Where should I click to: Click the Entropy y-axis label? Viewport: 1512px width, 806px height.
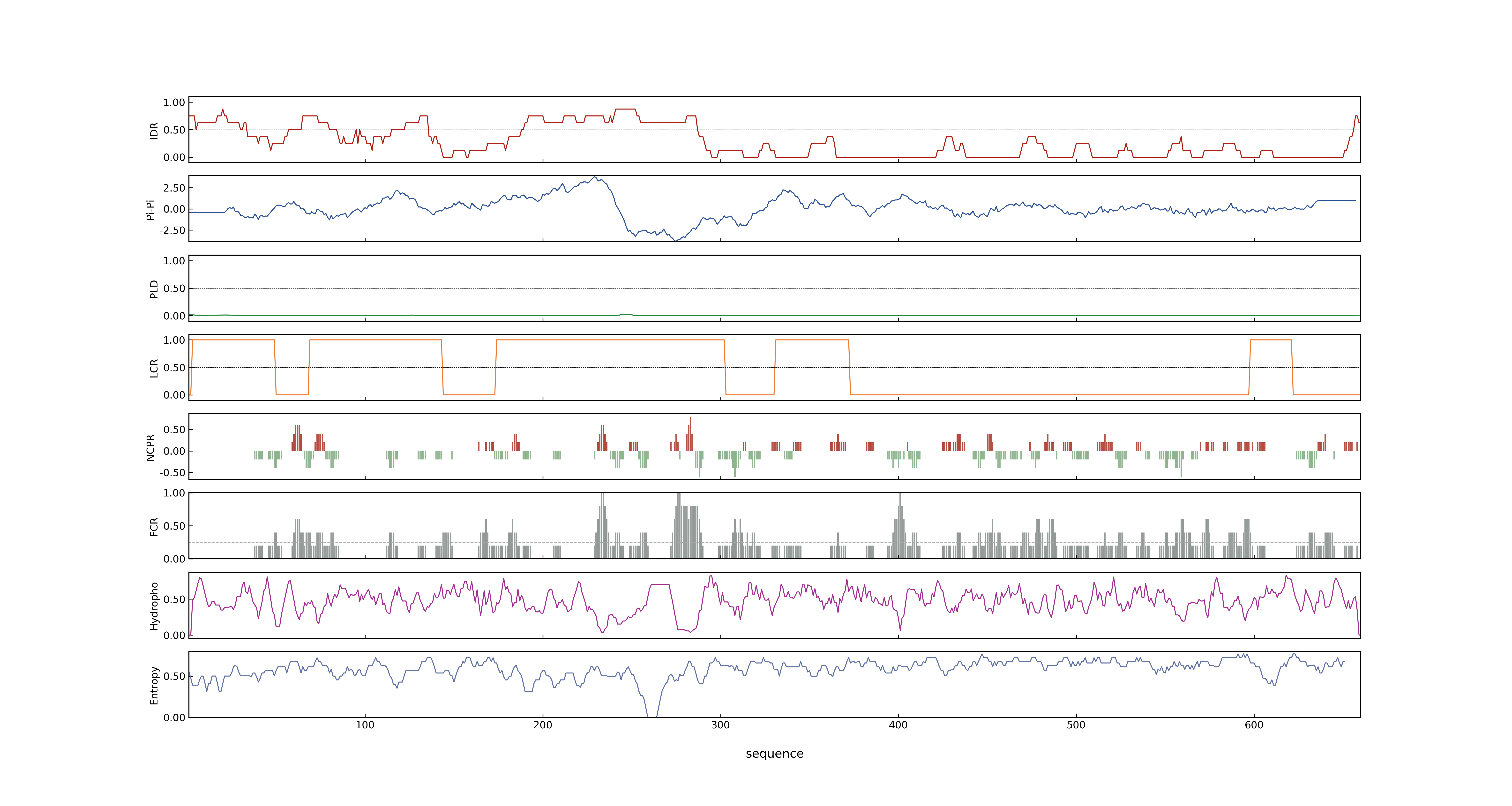point(154,685)
